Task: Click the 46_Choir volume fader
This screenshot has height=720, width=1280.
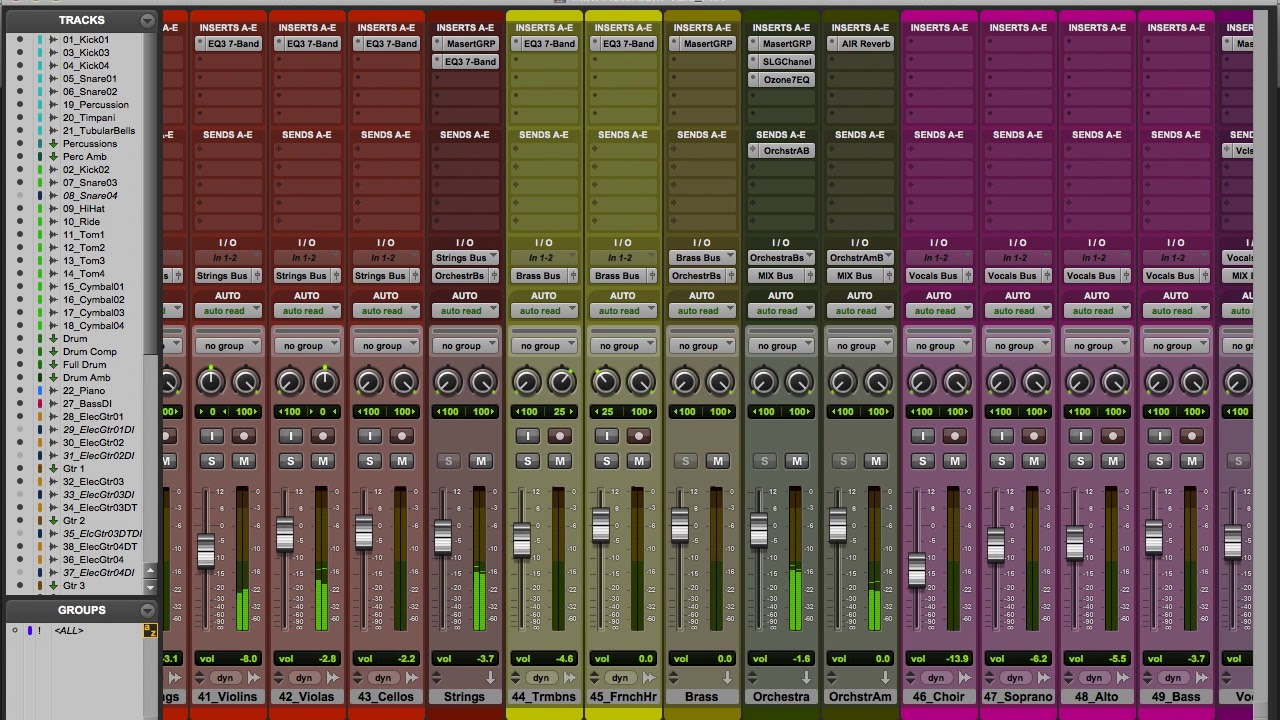Action: 917,570
